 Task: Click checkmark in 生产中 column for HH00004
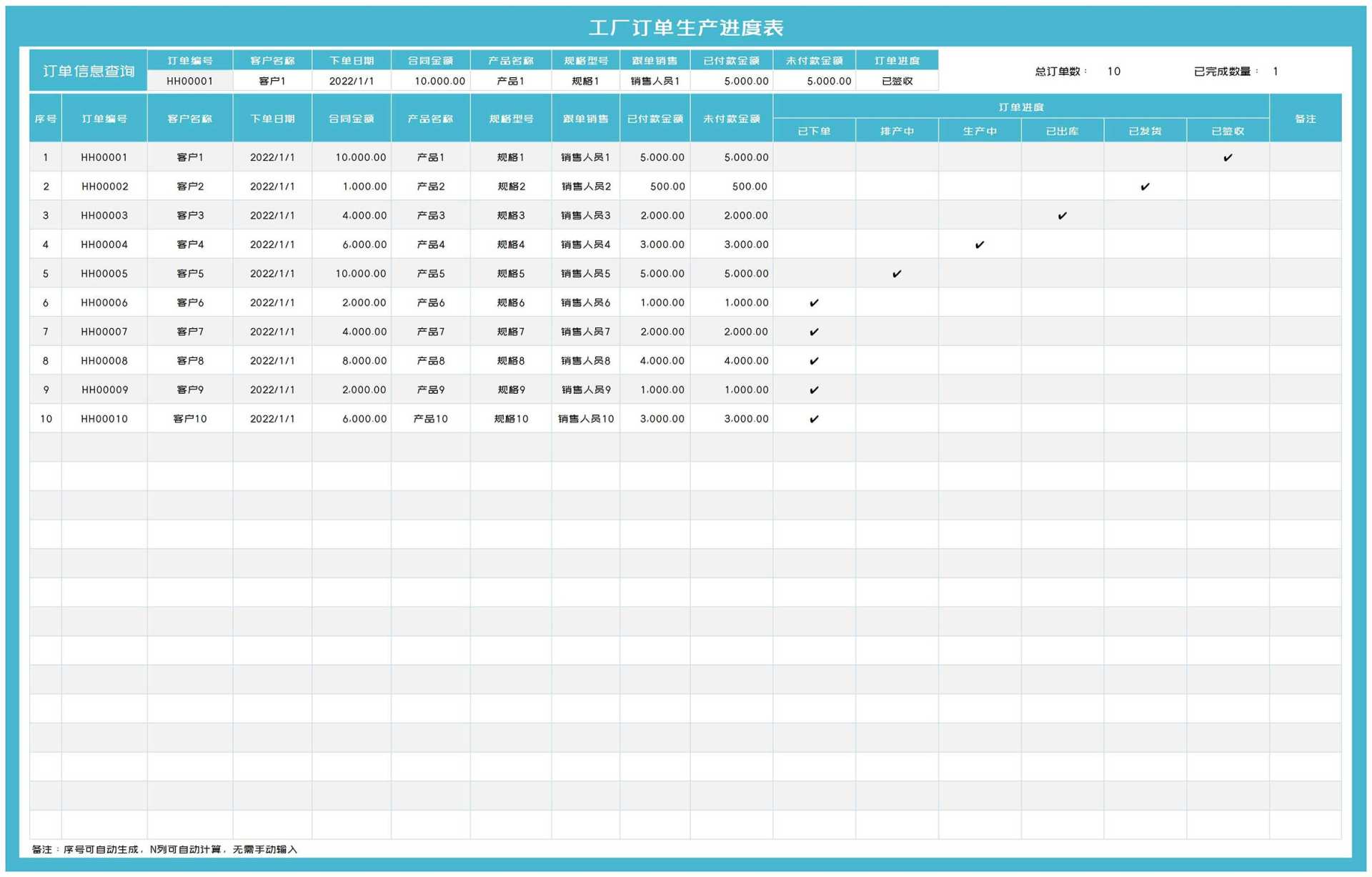click(x=979, y=244)
